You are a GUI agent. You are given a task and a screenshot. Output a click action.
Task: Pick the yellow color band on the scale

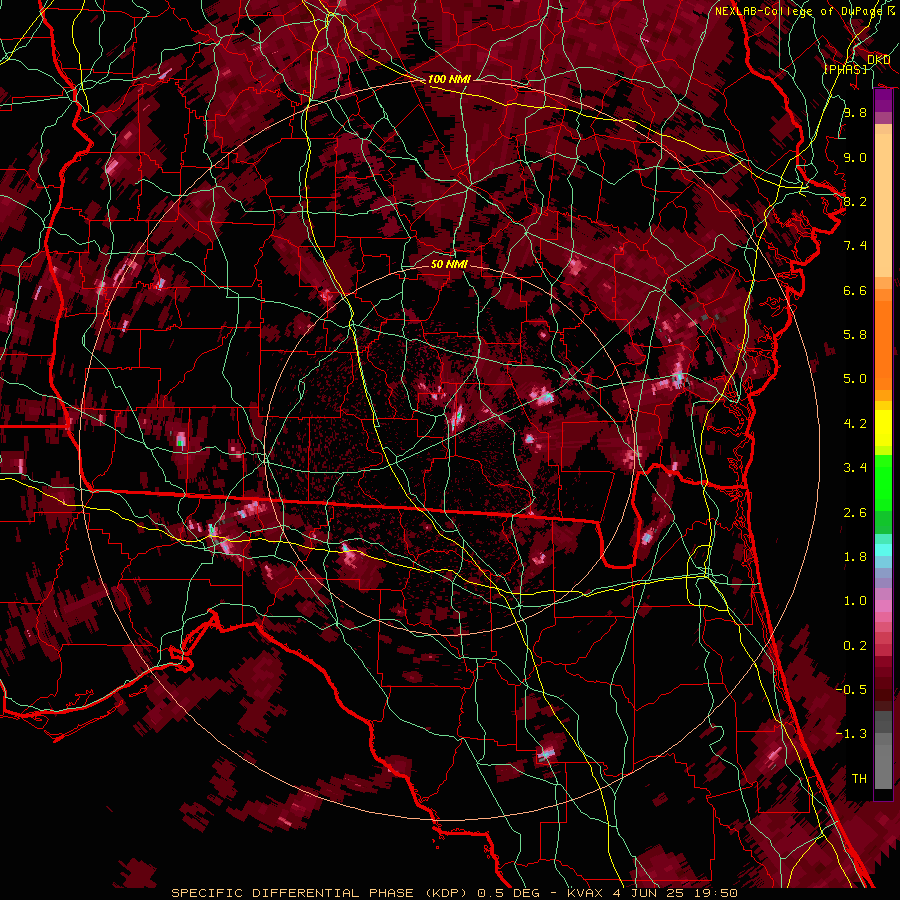(x=883, y=428)
